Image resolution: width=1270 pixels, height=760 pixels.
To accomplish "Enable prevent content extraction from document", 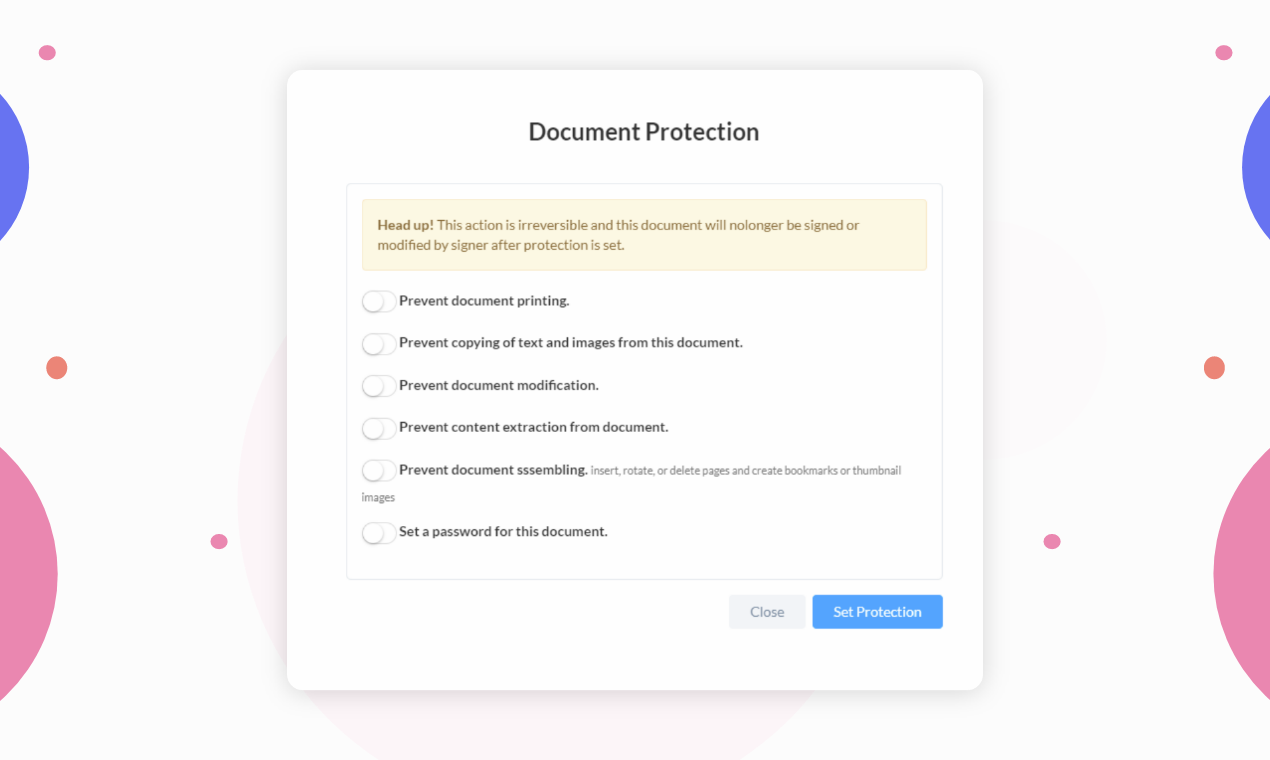I will pos(378,428).
